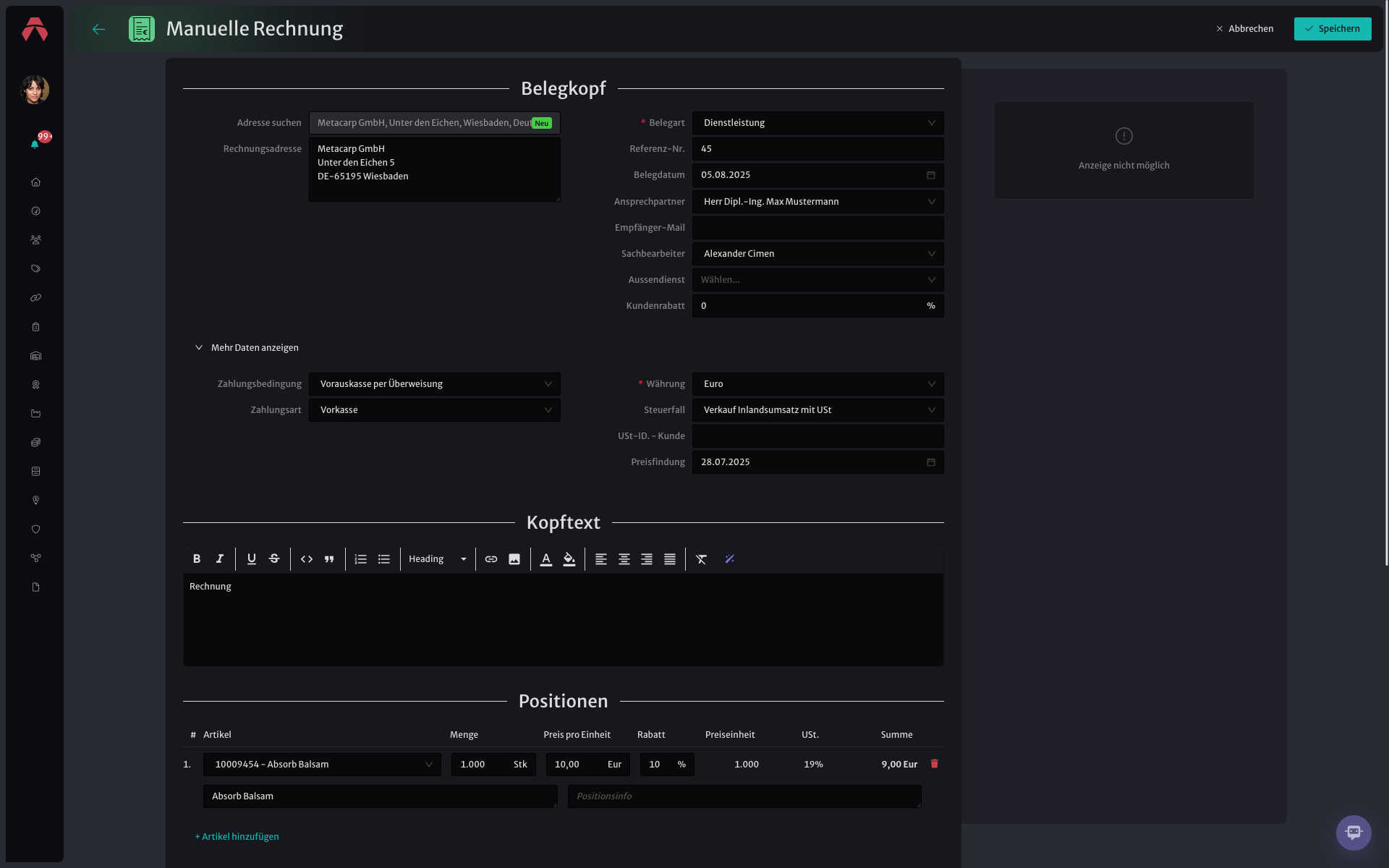
Task: Align Kopftext left
Action: (601, 559)
